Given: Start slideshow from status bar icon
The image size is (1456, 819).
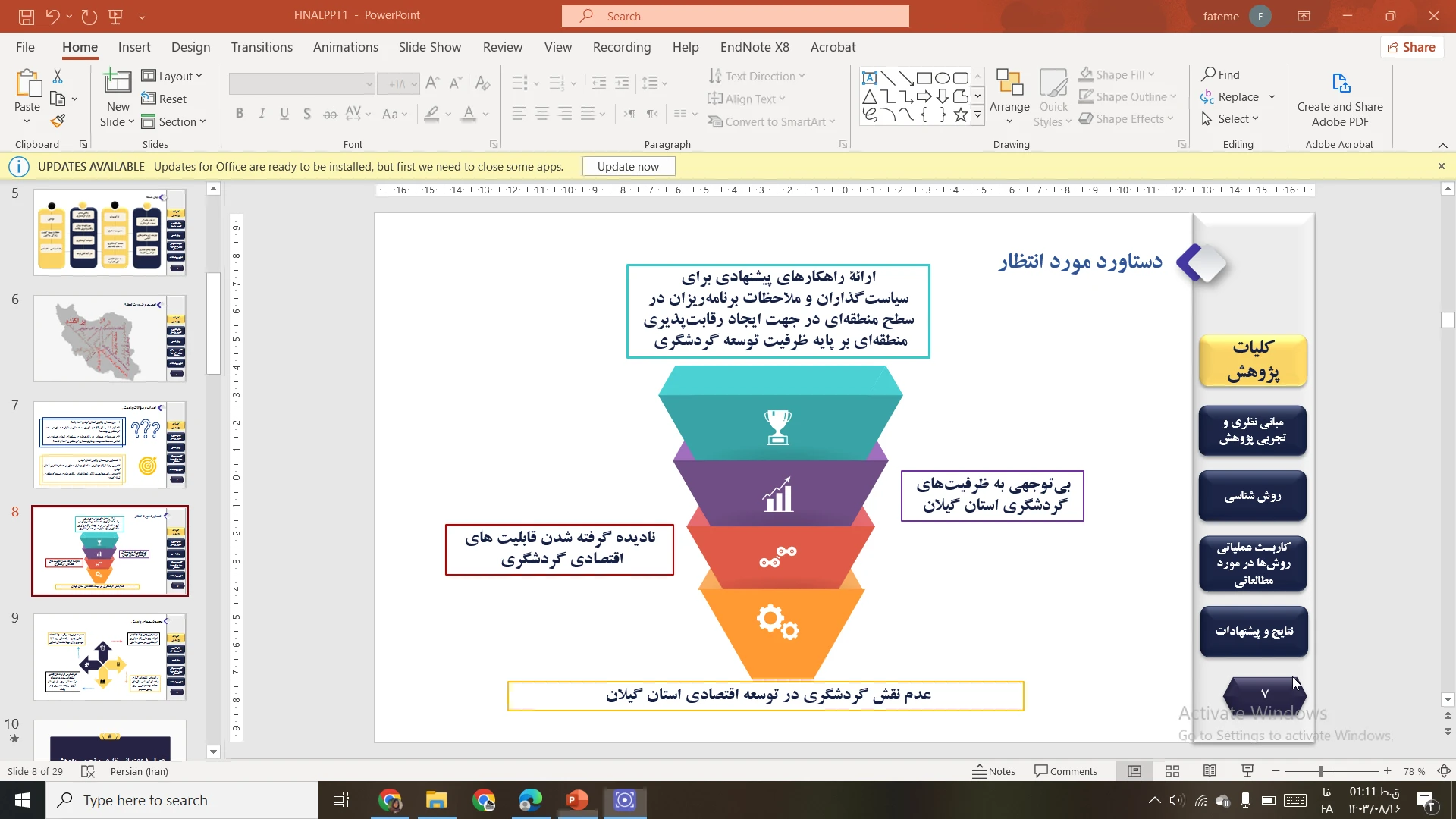Looking at the screenshot, I should pos(1247,771).
